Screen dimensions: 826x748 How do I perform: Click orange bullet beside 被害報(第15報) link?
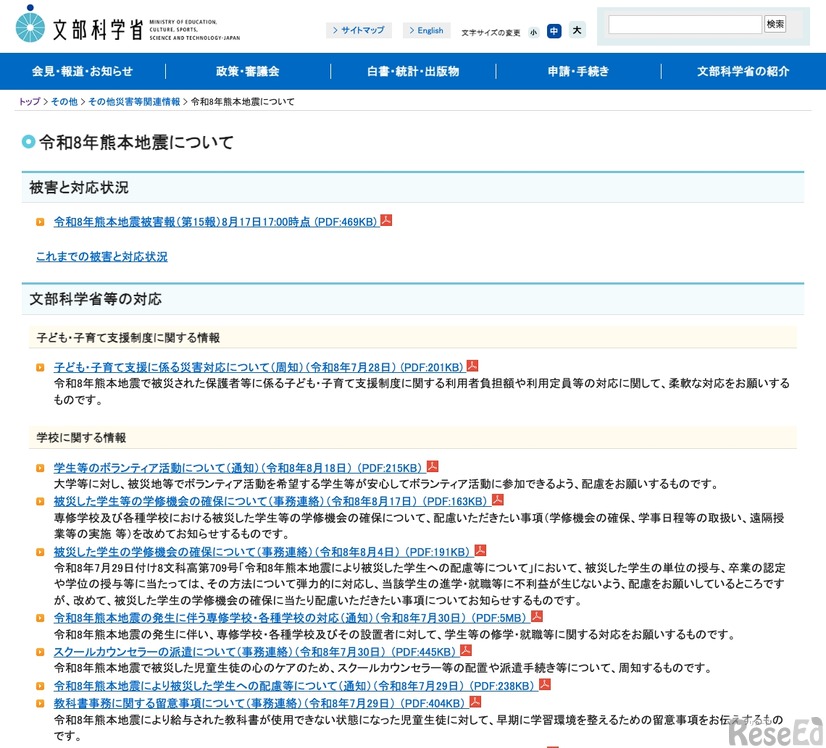point(40,222)
